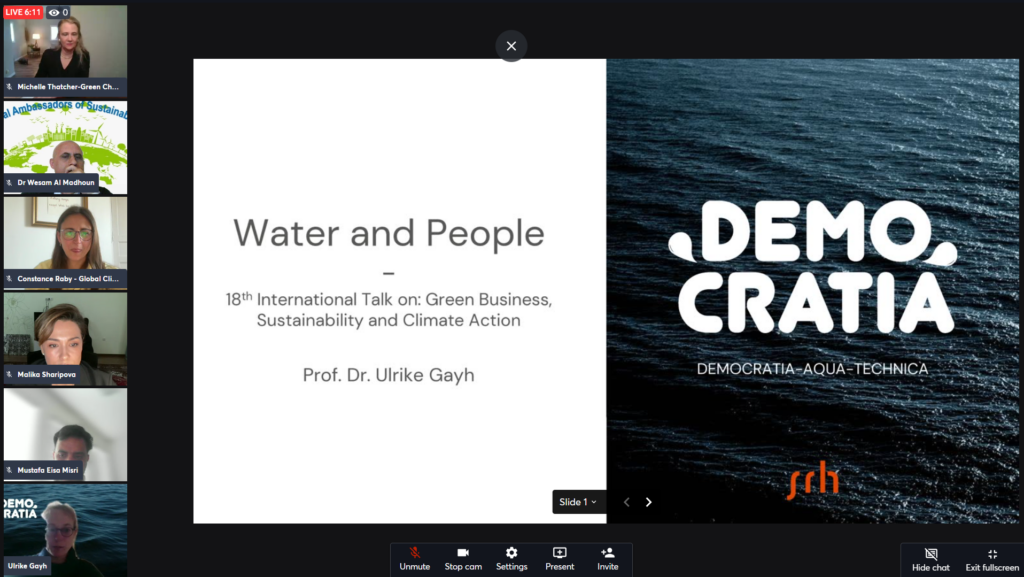Screen dimensions: 1024x577
Task: Click muted mic icon beside Mustafa Eisa Misri
Action: tap(10, 470)
